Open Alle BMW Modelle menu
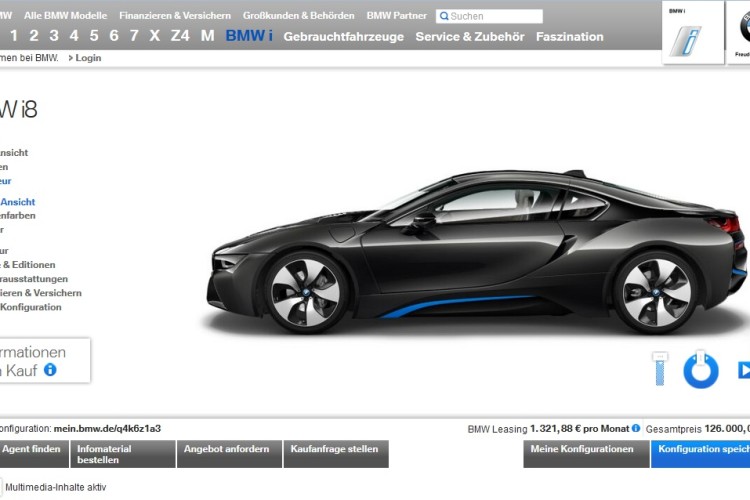 click(66, 15)
